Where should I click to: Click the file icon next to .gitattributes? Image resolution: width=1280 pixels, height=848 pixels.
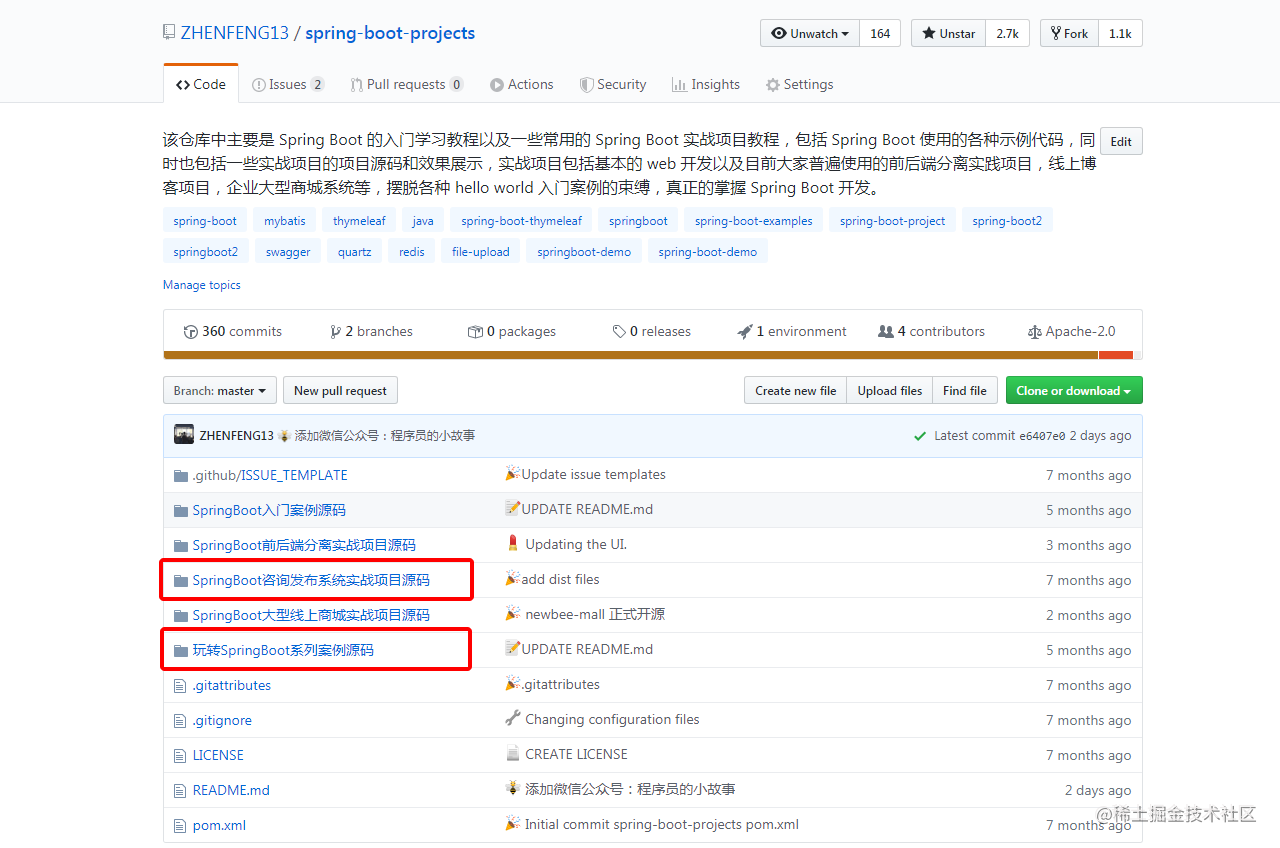coord(180,685)
